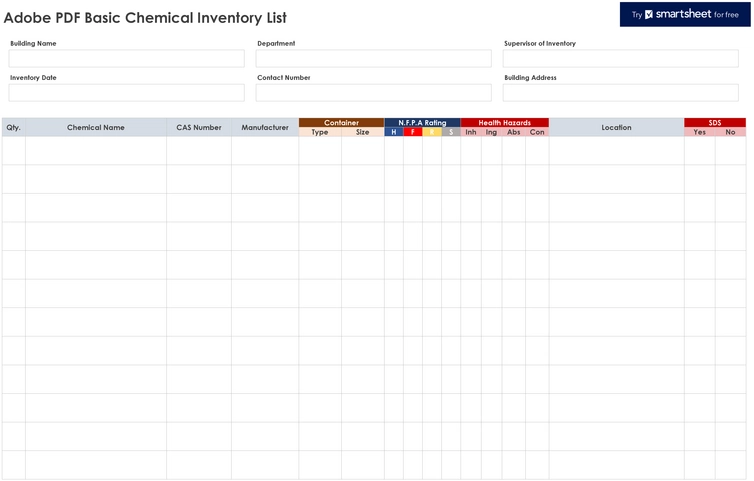The image size is (754, 481).
Task: Click the Type sub-header under Container
Action: point(320,132)
